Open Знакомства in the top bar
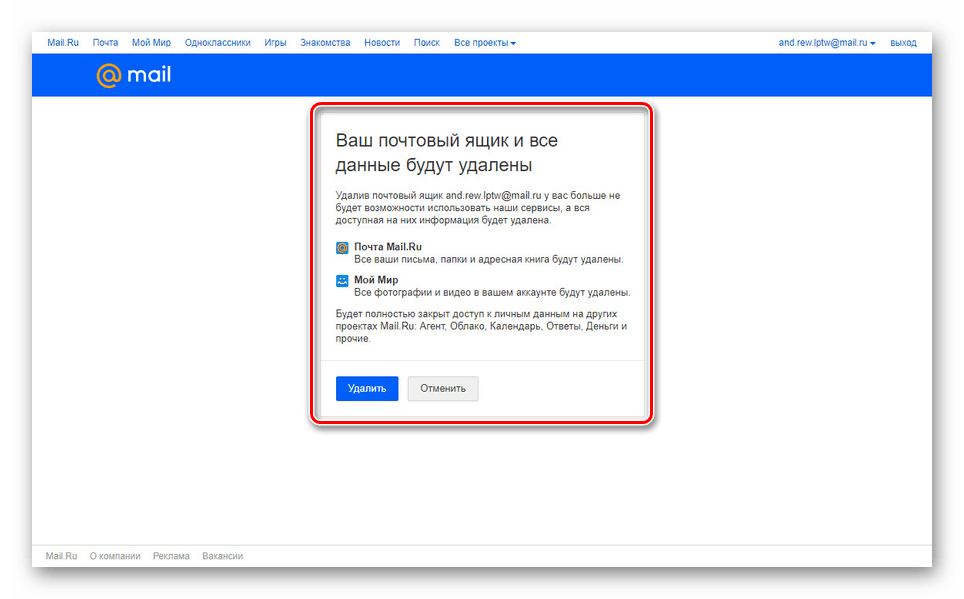 pos(325,43)
